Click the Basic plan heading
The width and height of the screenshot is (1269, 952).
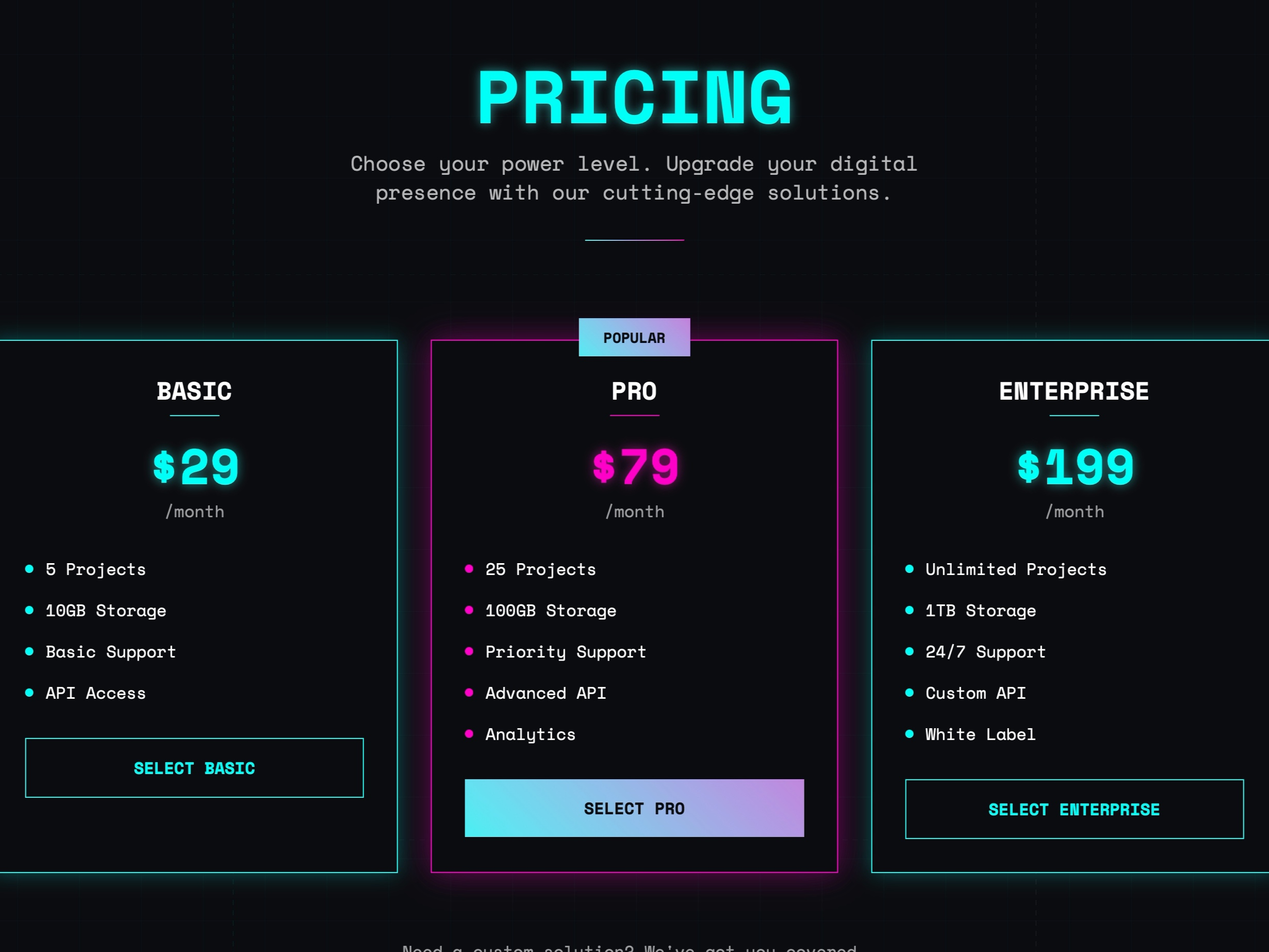(x=194, y=391)
